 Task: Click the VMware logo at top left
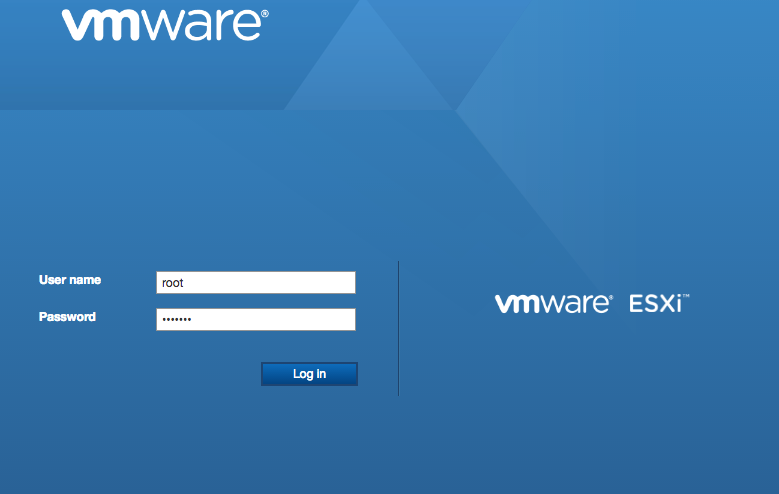165,25
